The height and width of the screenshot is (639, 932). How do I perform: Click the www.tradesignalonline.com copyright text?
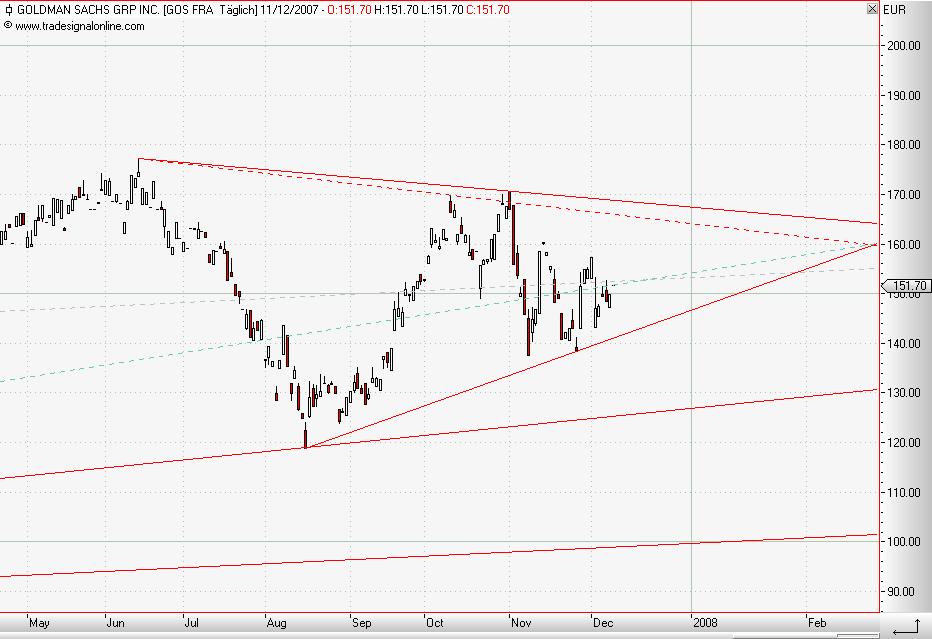click(74, 26)
